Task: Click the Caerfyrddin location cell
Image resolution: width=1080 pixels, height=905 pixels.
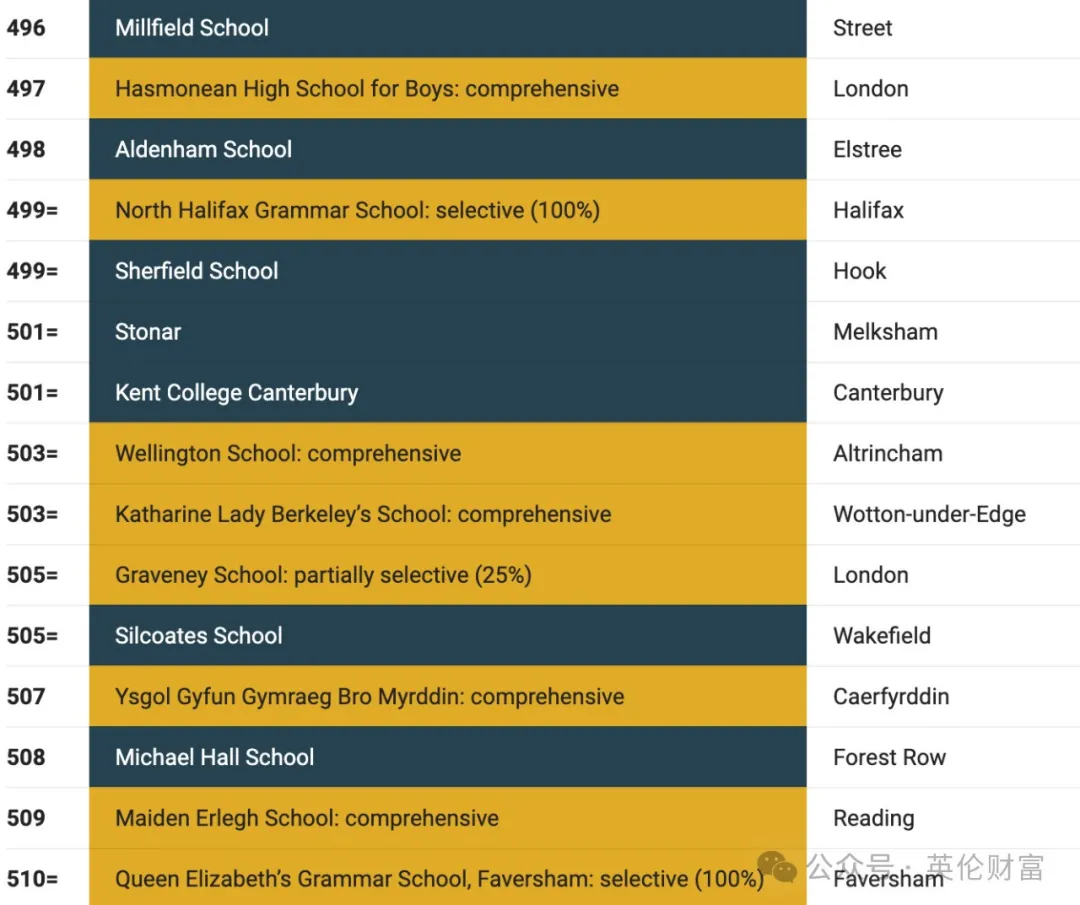Action: pyautogui.click(x=943, y=696)
